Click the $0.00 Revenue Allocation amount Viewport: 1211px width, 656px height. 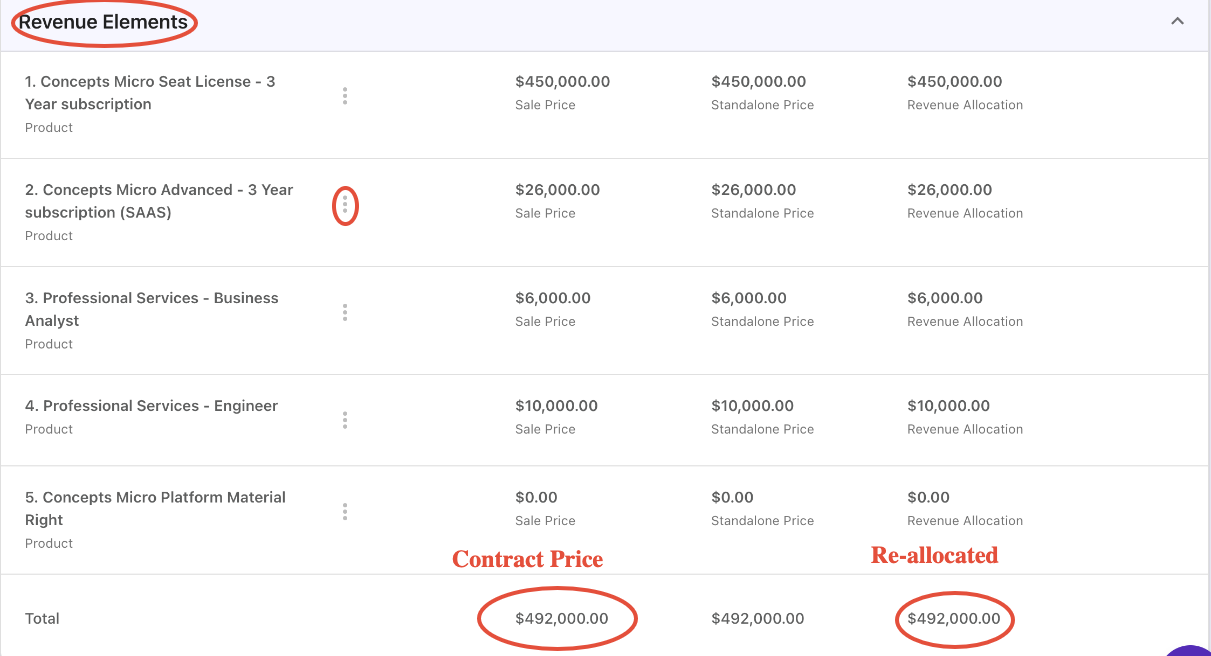coord(928,497)
